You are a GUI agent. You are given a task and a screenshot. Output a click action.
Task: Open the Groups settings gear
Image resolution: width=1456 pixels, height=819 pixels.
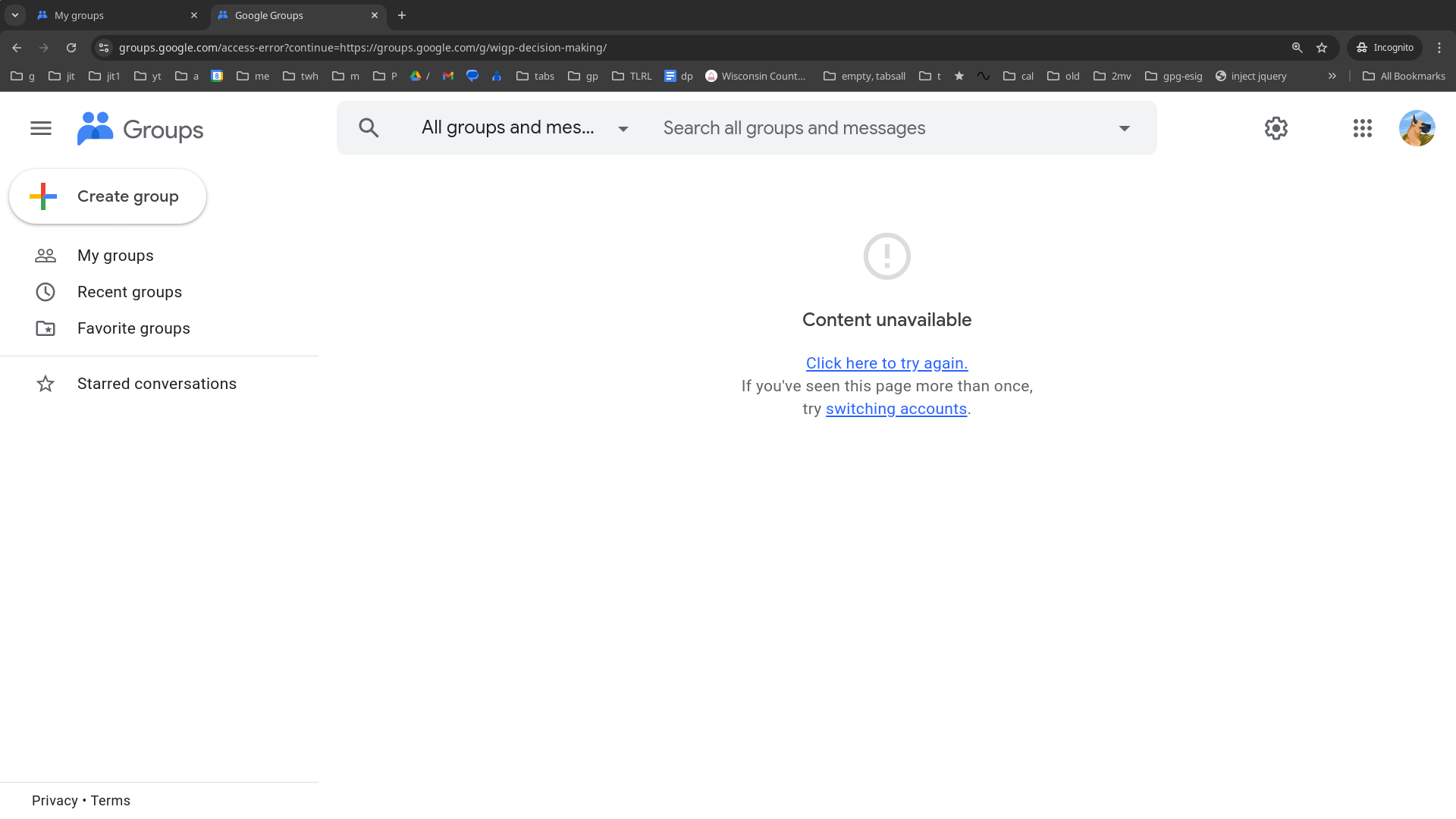pos(1276,128)
